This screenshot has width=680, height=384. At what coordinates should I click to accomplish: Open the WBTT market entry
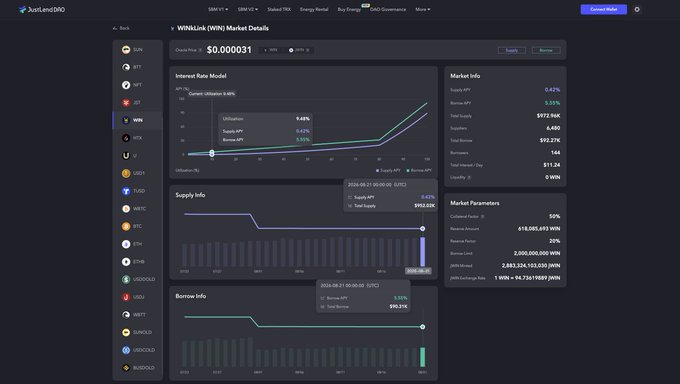click(137, 315)
